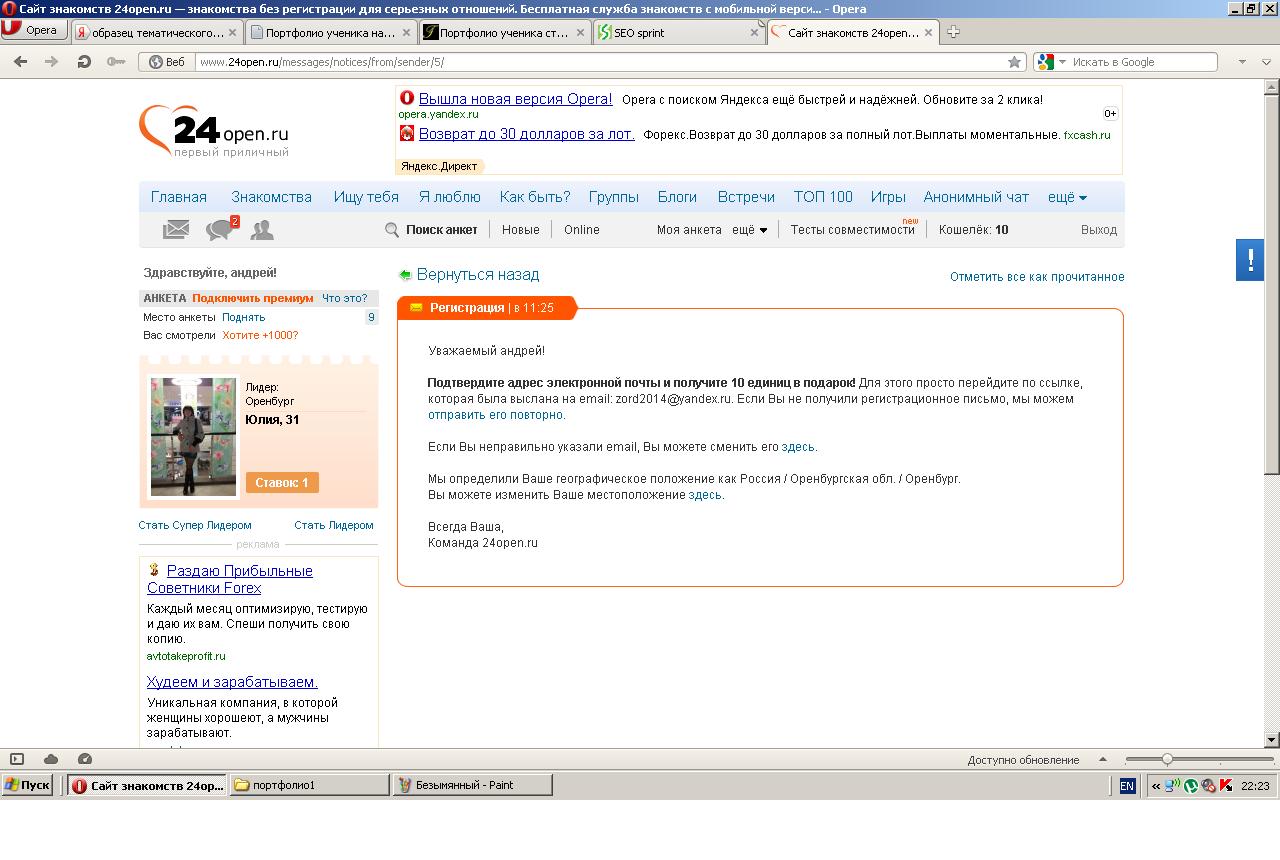Click the blue exclamation feedback tab
The image size is (1280, 860).
tap(1250, 260)
